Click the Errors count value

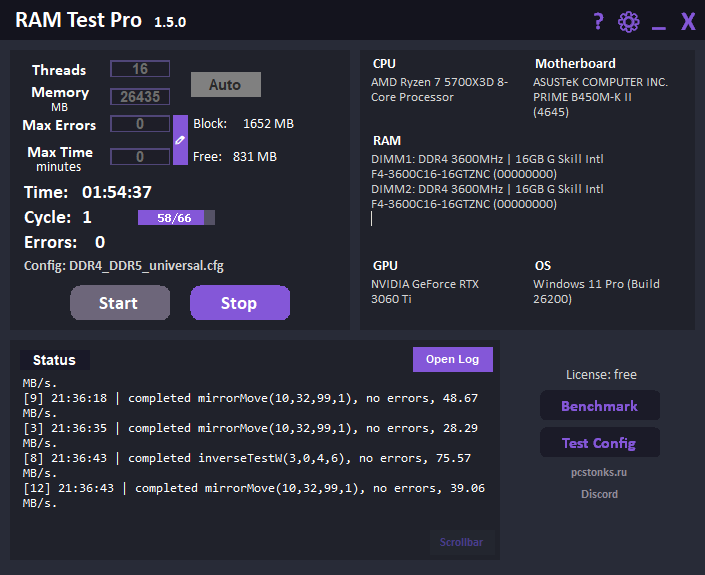tap(100, 242)
